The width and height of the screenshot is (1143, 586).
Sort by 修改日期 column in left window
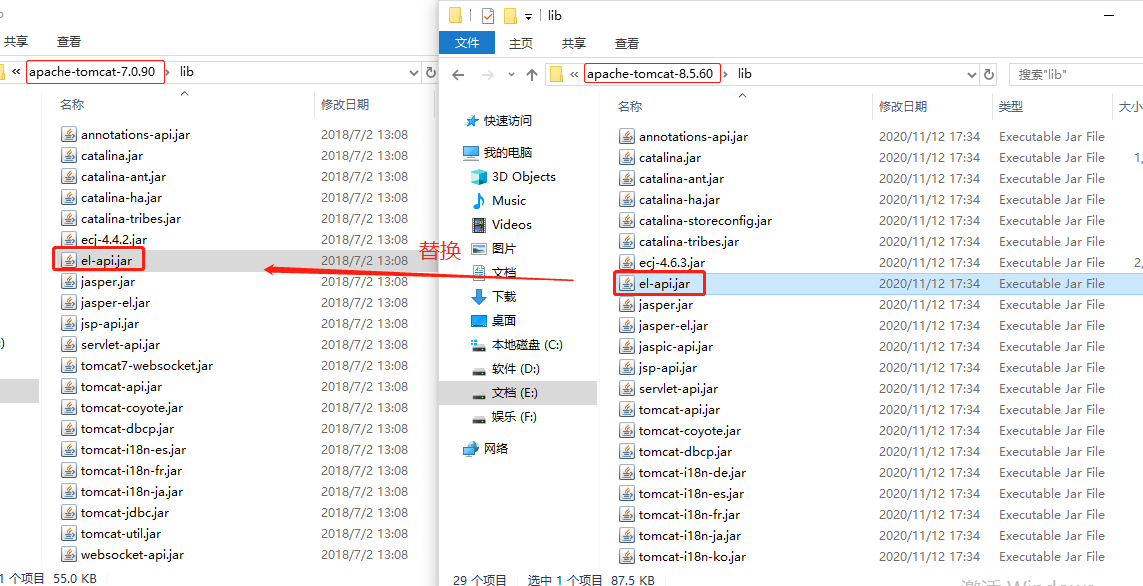(x=345, y=105)
